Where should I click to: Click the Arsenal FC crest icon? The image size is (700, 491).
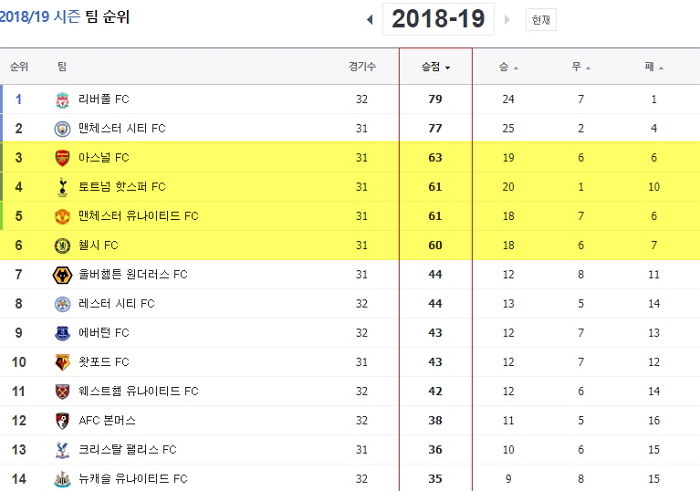point(62,158)
